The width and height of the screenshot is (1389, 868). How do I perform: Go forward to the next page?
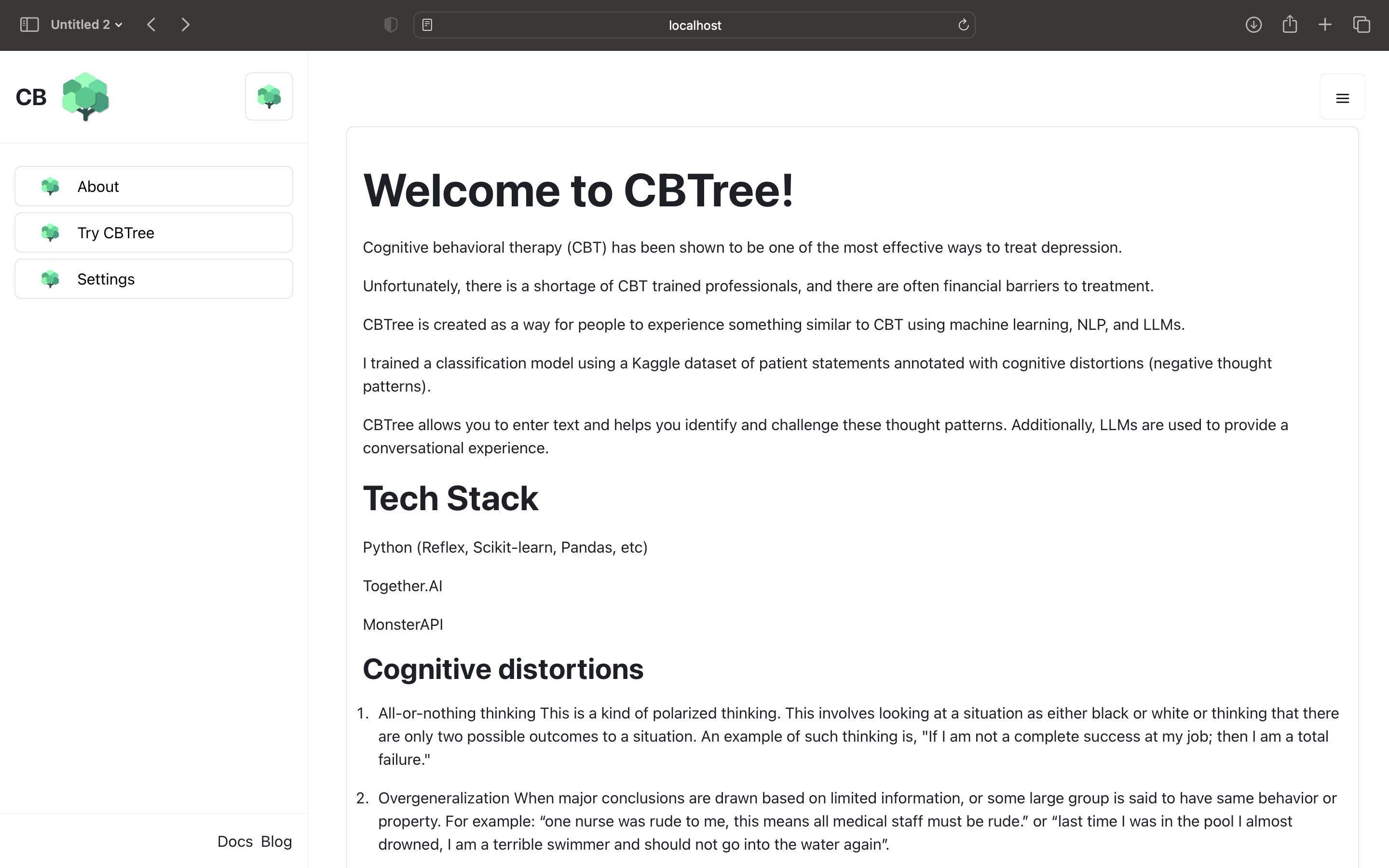pos(185,25)
